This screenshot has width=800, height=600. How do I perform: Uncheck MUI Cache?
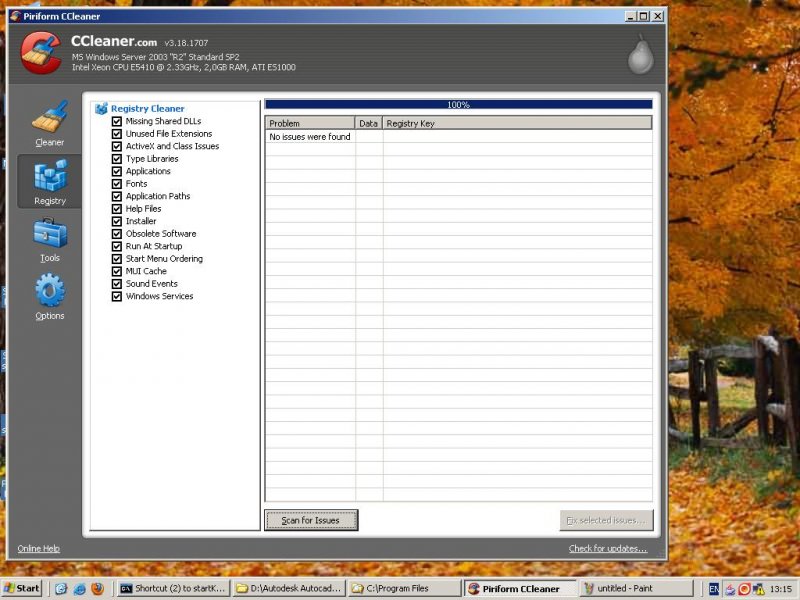(x=117, y=271)
